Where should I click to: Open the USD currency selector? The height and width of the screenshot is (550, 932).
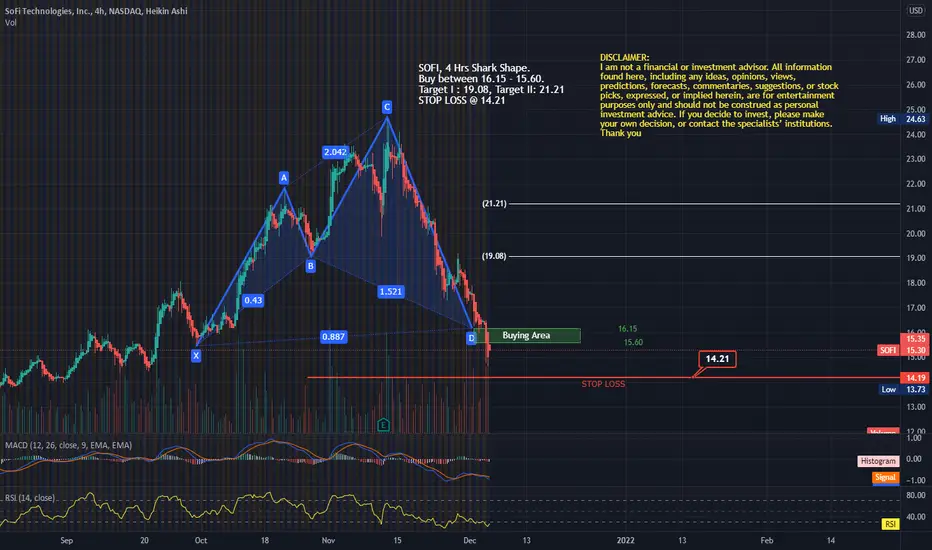pos(916,11)
